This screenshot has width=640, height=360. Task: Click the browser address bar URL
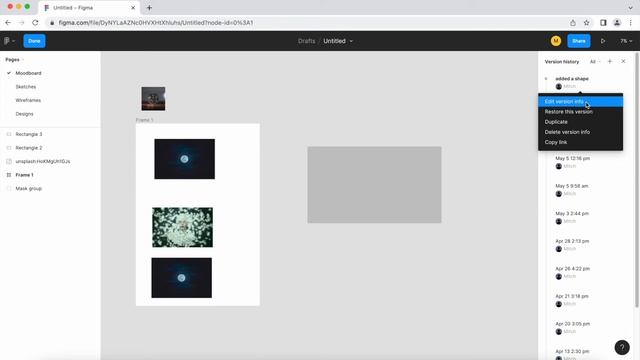coord(156,23)
